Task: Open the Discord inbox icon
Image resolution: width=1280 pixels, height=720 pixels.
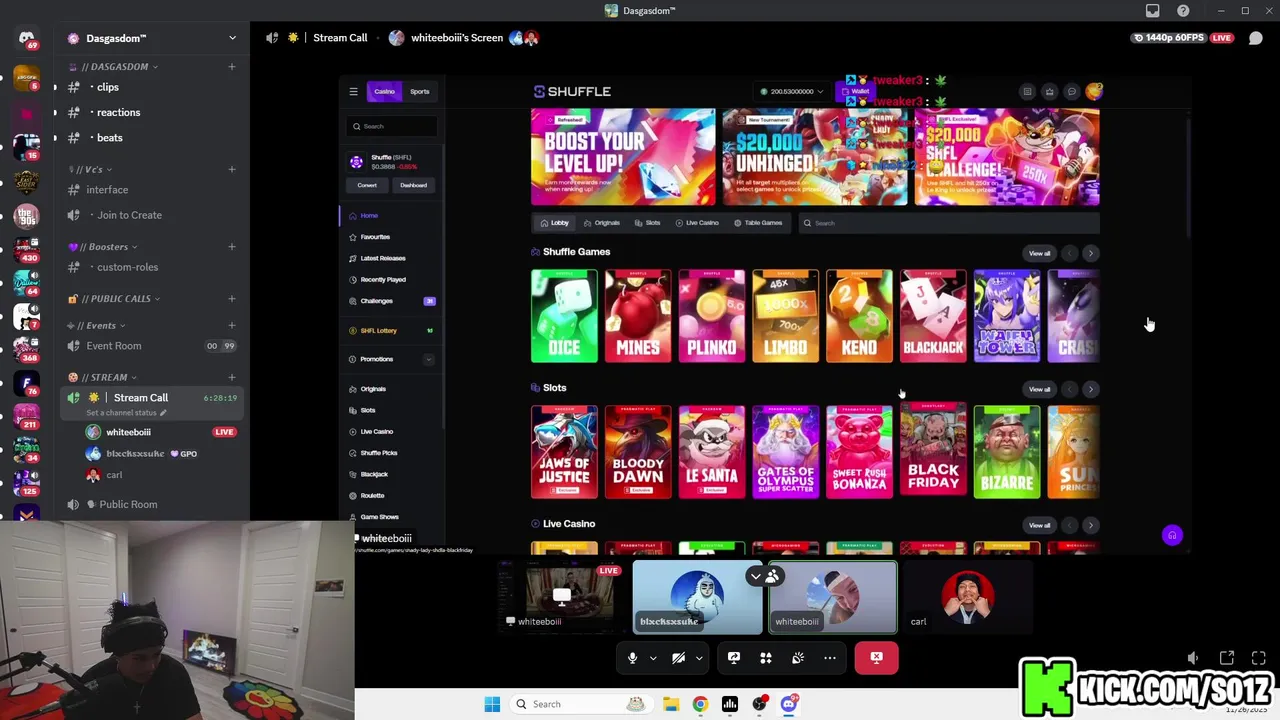Action: [1153, 11]
